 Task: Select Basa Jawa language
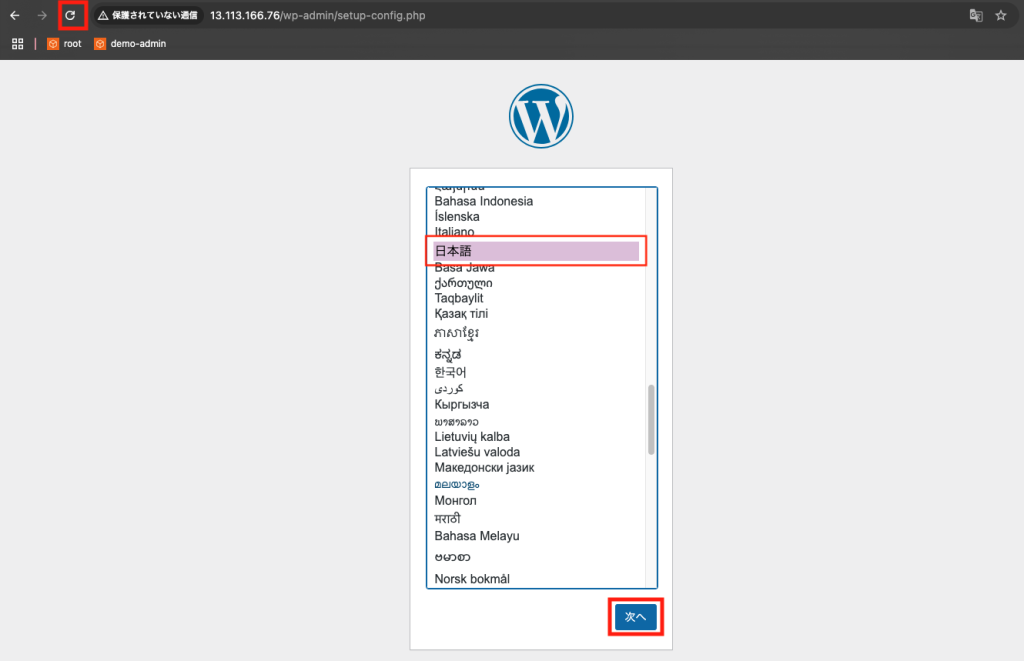pos(536,268)
